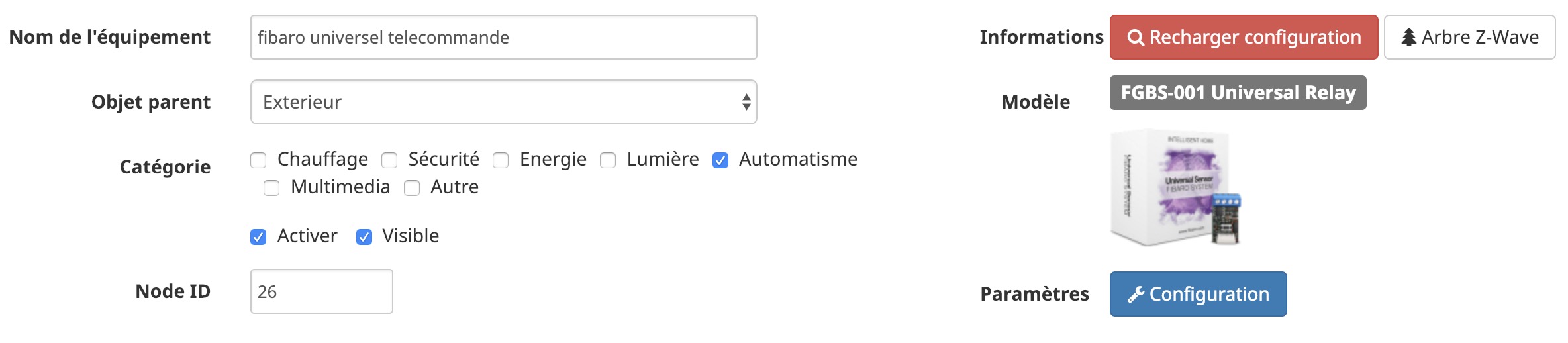Screen dimensions: 1568x343
Task: Click the Nom de l'équipement text field
Action: point(503,37)
